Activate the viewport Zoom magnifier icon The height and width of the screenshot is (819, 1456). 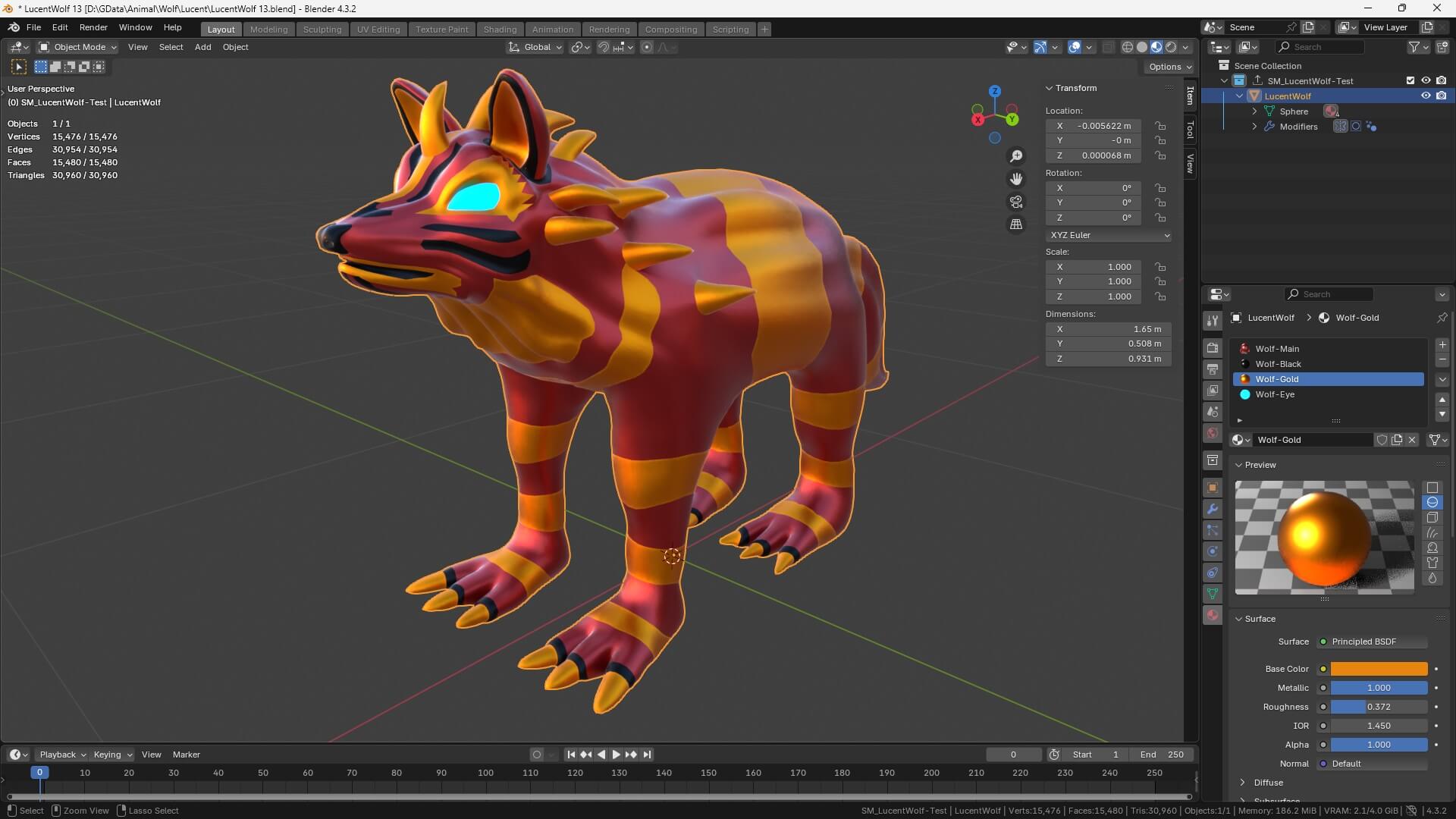(x=1017, y=155)
